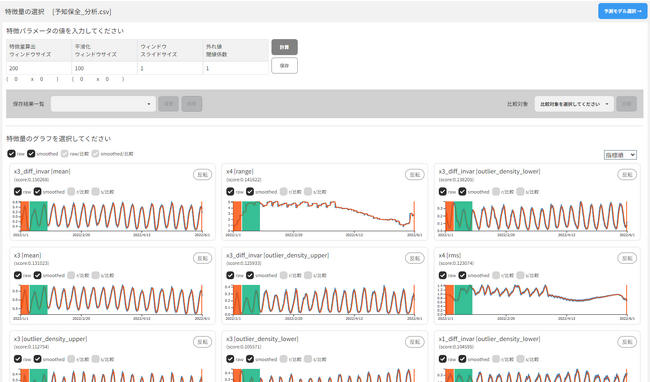Select the x4 [range] chart
The image size is (650, 382).
[x=324, y=218]
